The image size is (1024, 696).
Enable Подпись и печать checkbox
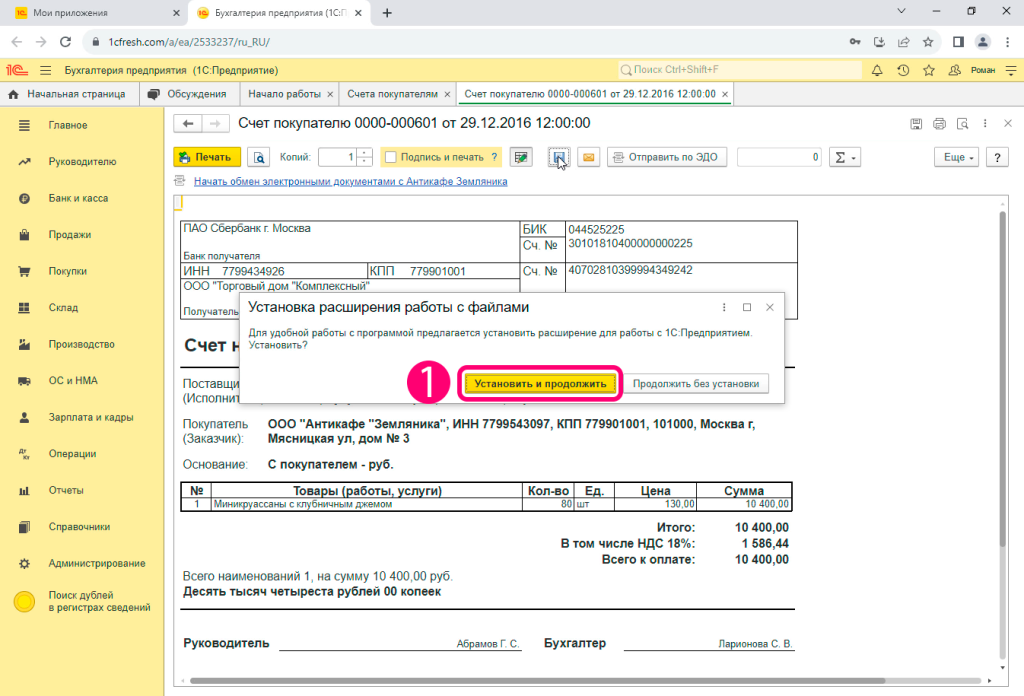point(391,157)
